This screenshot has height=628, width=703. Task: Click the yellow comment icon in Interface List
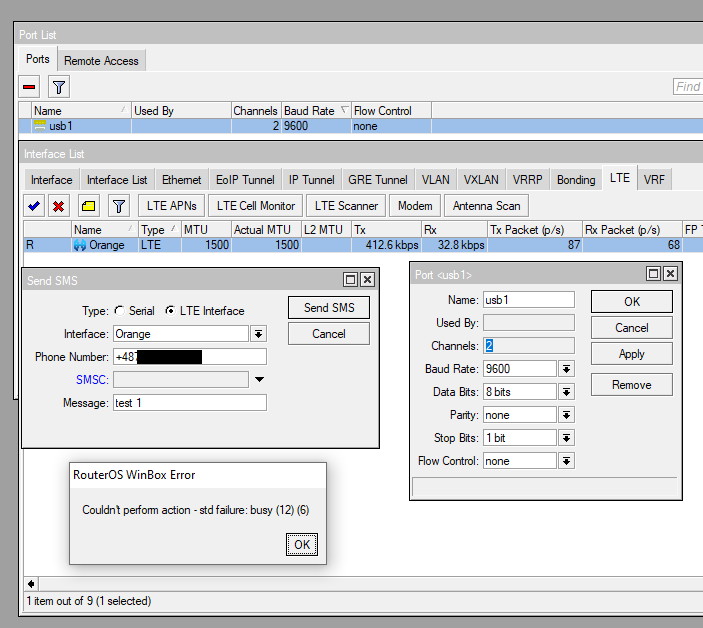pyautogui.click(x=87, y=206)
